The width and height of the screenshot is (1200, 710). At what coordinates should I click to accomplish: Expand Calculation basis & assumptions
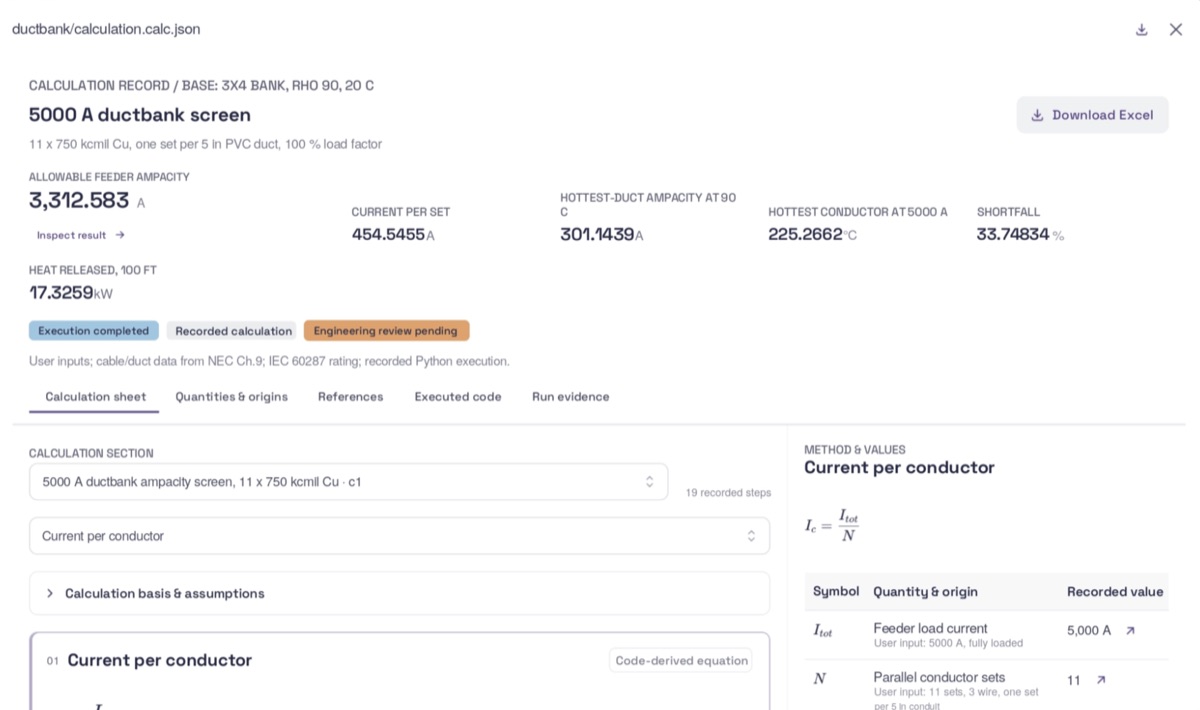coord(400,593)
